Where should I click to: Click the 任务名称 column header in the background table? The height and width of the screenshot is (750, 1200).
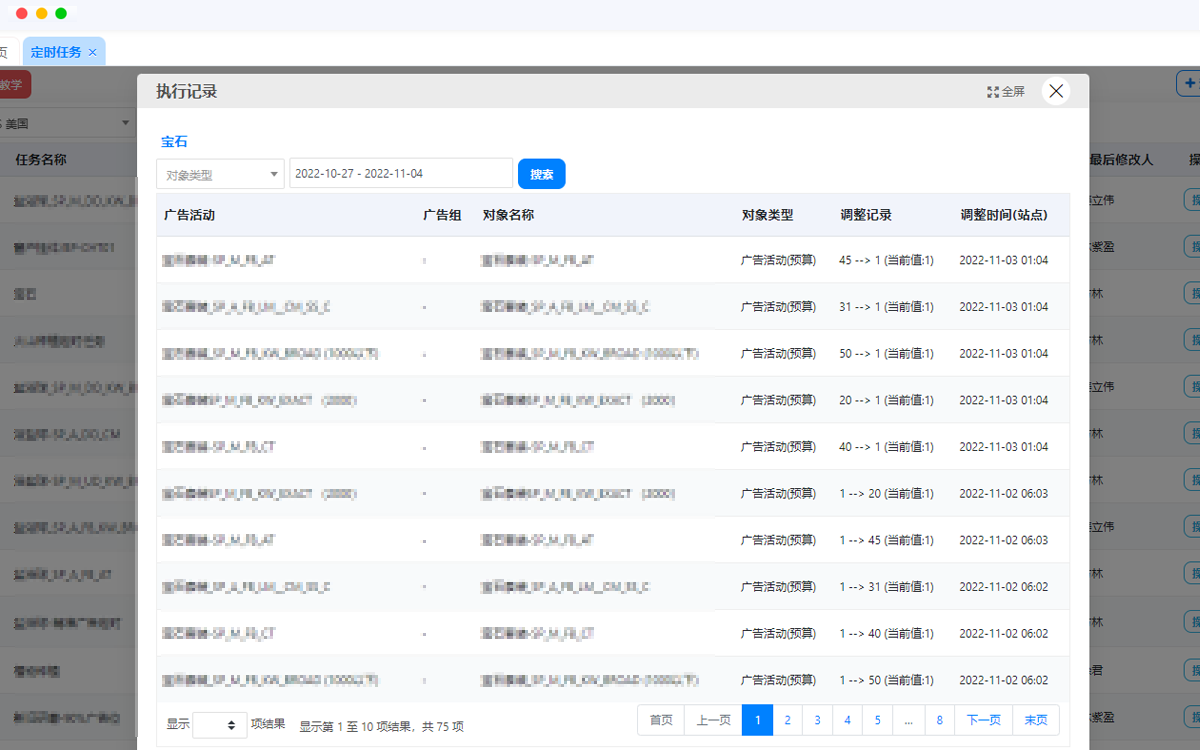coord(41,159)
